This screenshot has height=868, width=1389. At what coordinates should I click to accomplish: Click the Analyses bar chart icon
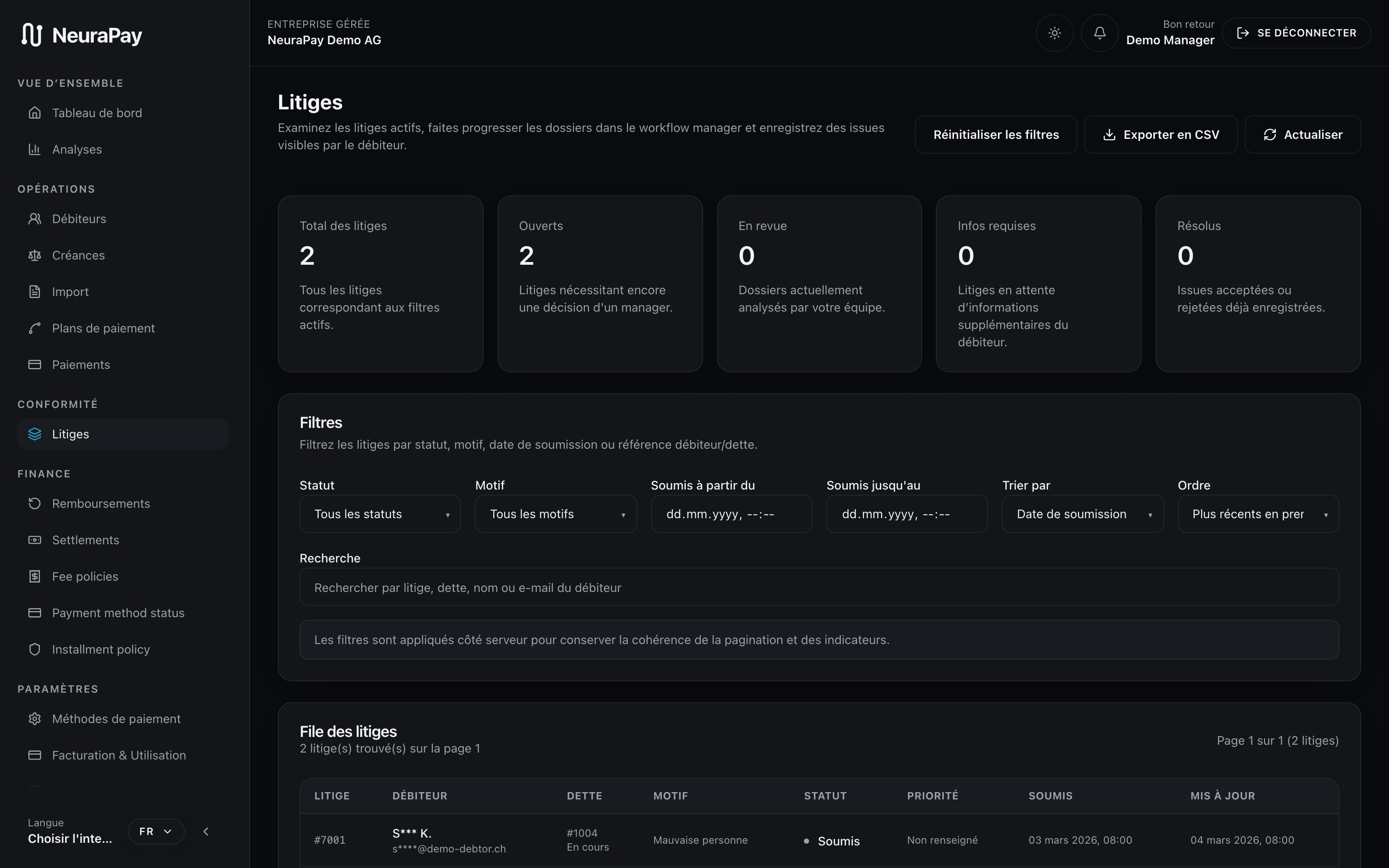[x=34, y=149]
